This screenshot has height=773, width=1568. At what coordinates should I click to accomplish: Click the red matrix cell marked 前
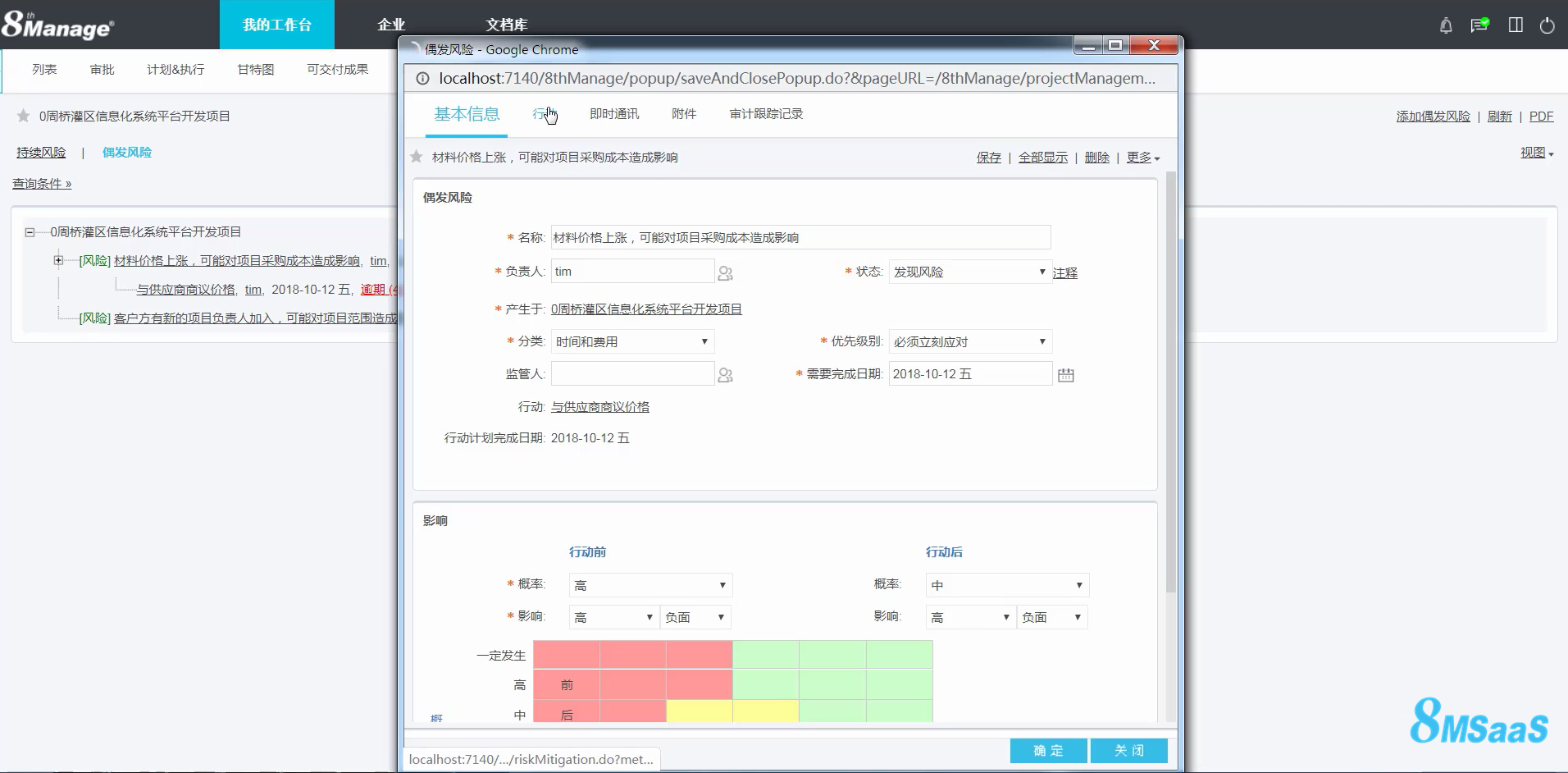[567, 685]
